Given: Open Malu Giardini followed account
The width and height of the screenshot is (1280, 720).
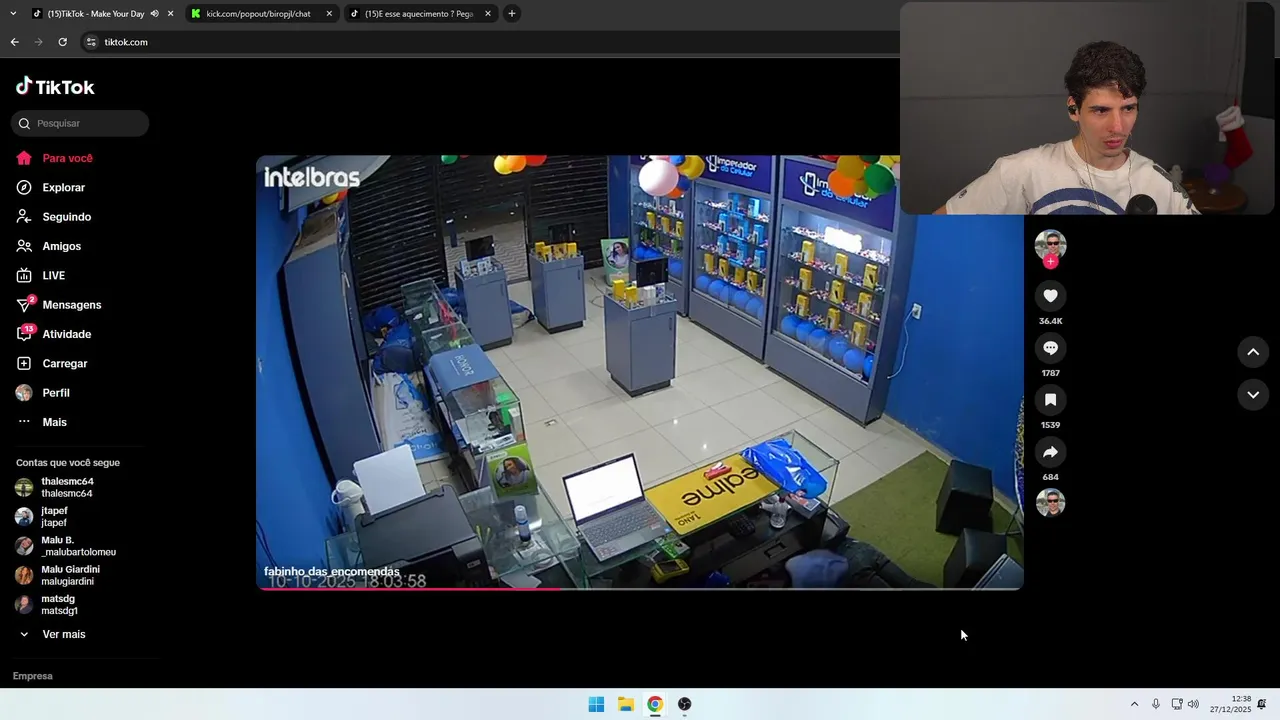Looking at the screenshot, I should (58, 575).
